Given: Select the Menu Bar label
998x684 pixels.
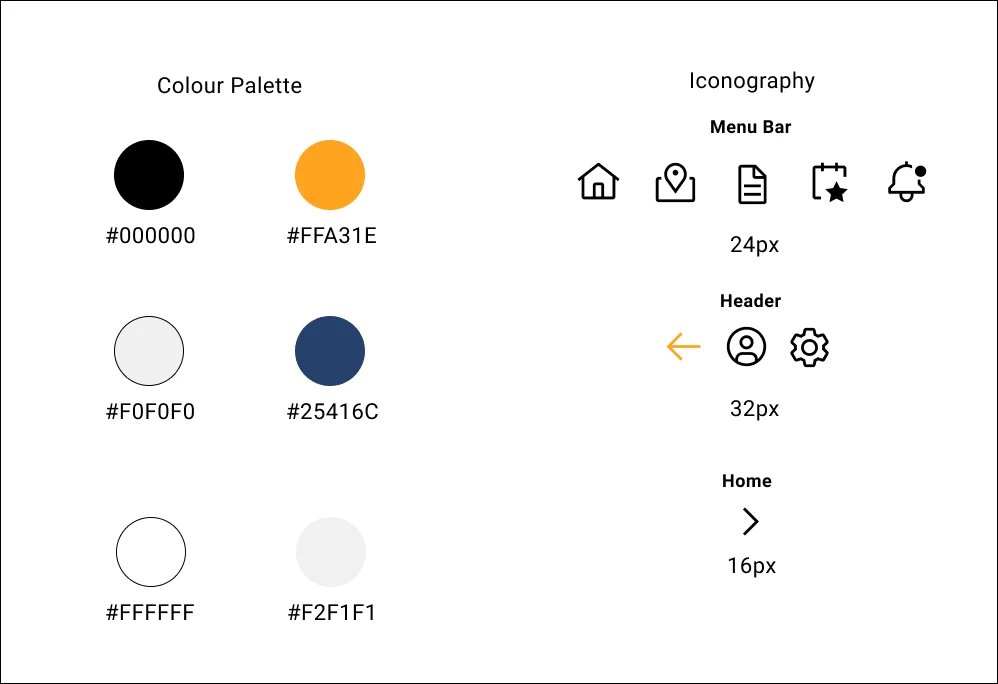Looking at the screenshot, I should click(x=751, y=127).
